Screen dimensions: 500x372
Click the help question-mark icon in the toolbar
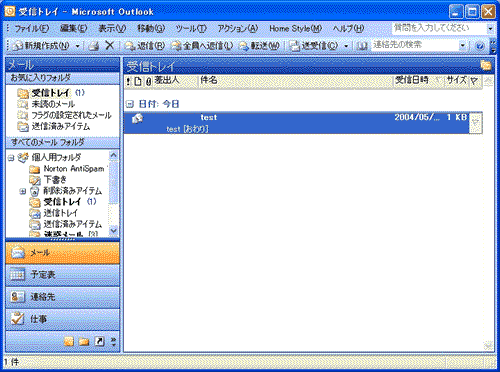pyautogui.click(x=480, y=46)
